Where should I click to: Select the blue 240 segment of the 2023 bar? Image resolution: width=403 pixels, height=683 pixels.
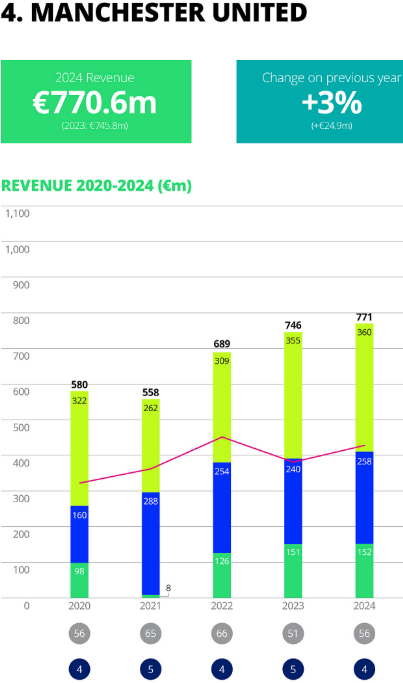tap(293, 501)
